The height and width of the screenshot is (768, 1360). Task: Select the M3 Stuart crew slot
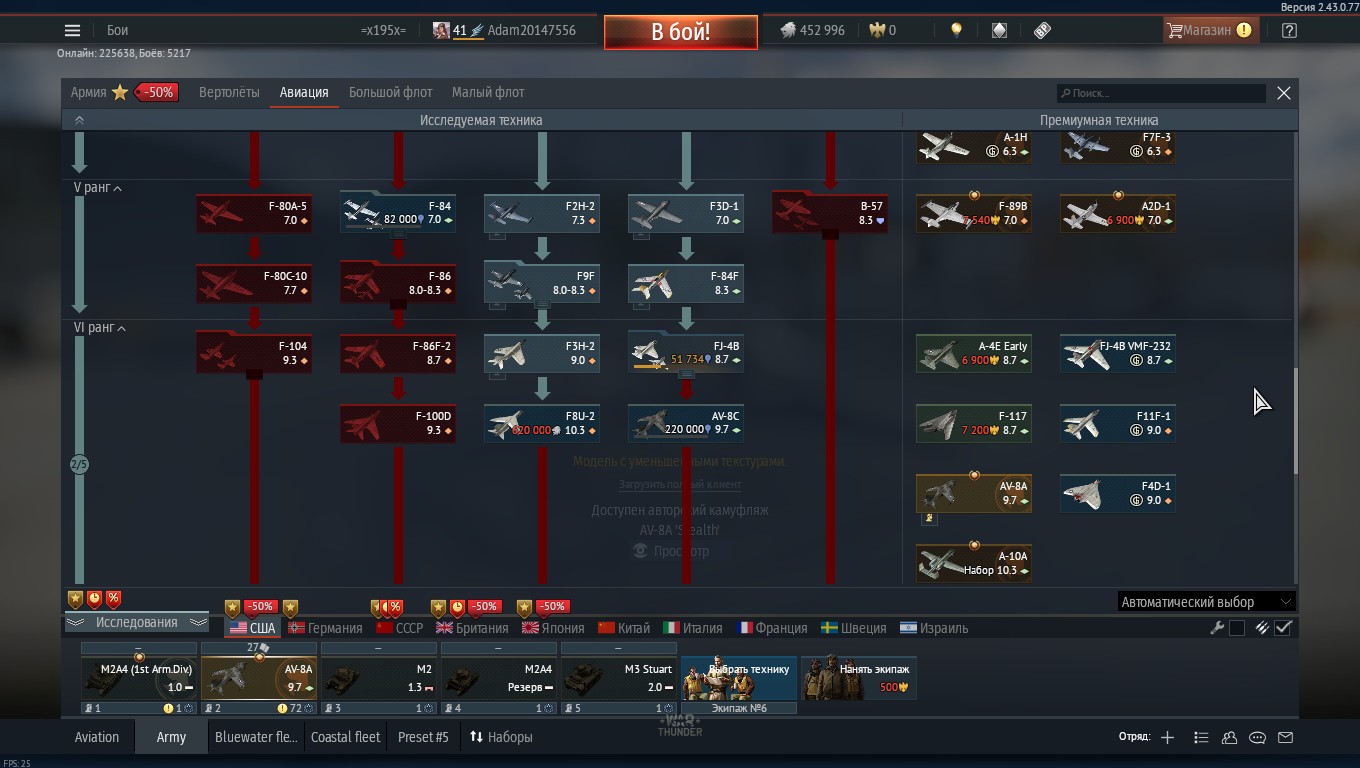click(618, 678)
